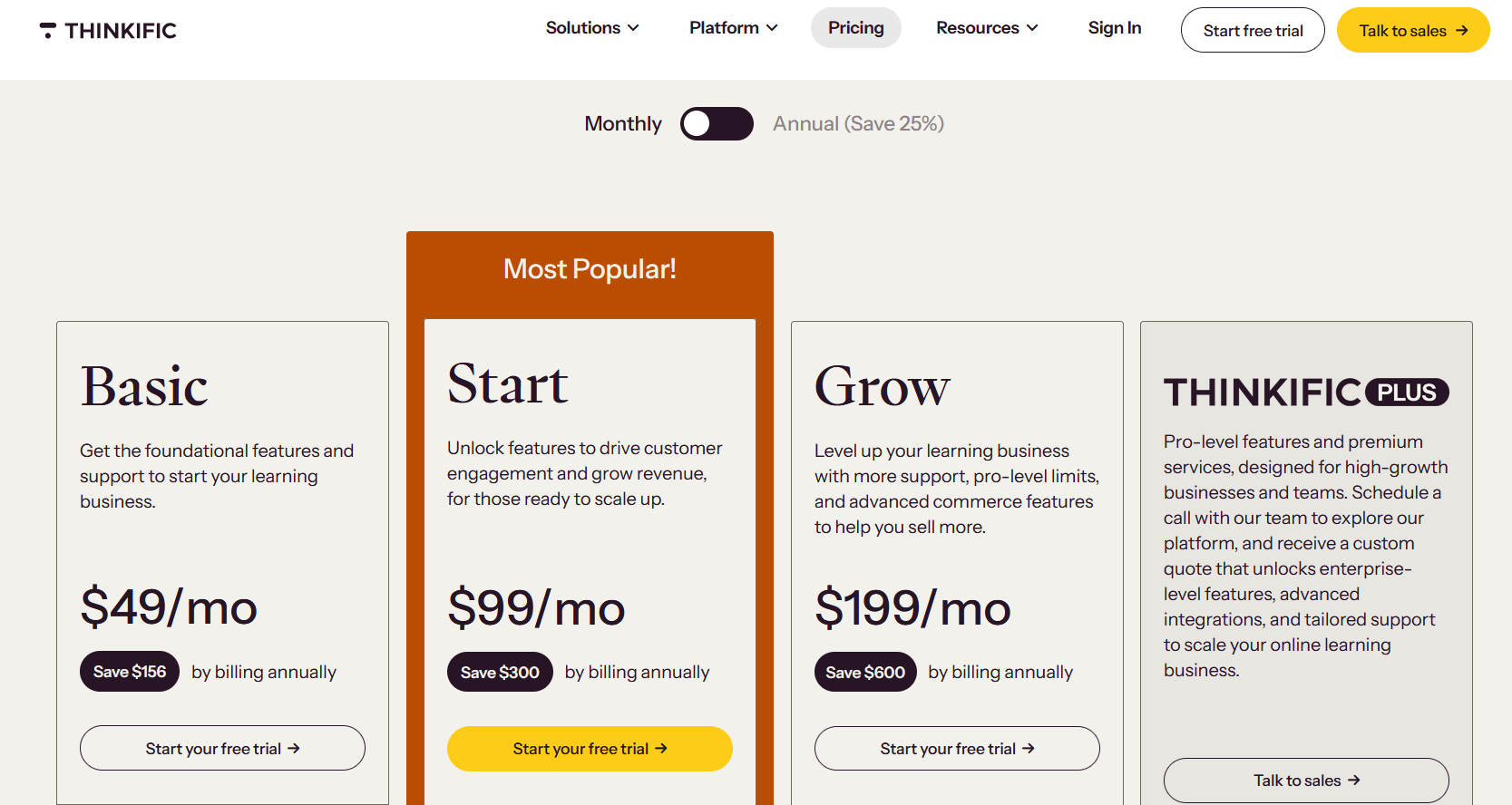The height and width of the screenshot is (805, 1512).
Task: Start free trial for Grow plan
Action: [x=957, y=748]
